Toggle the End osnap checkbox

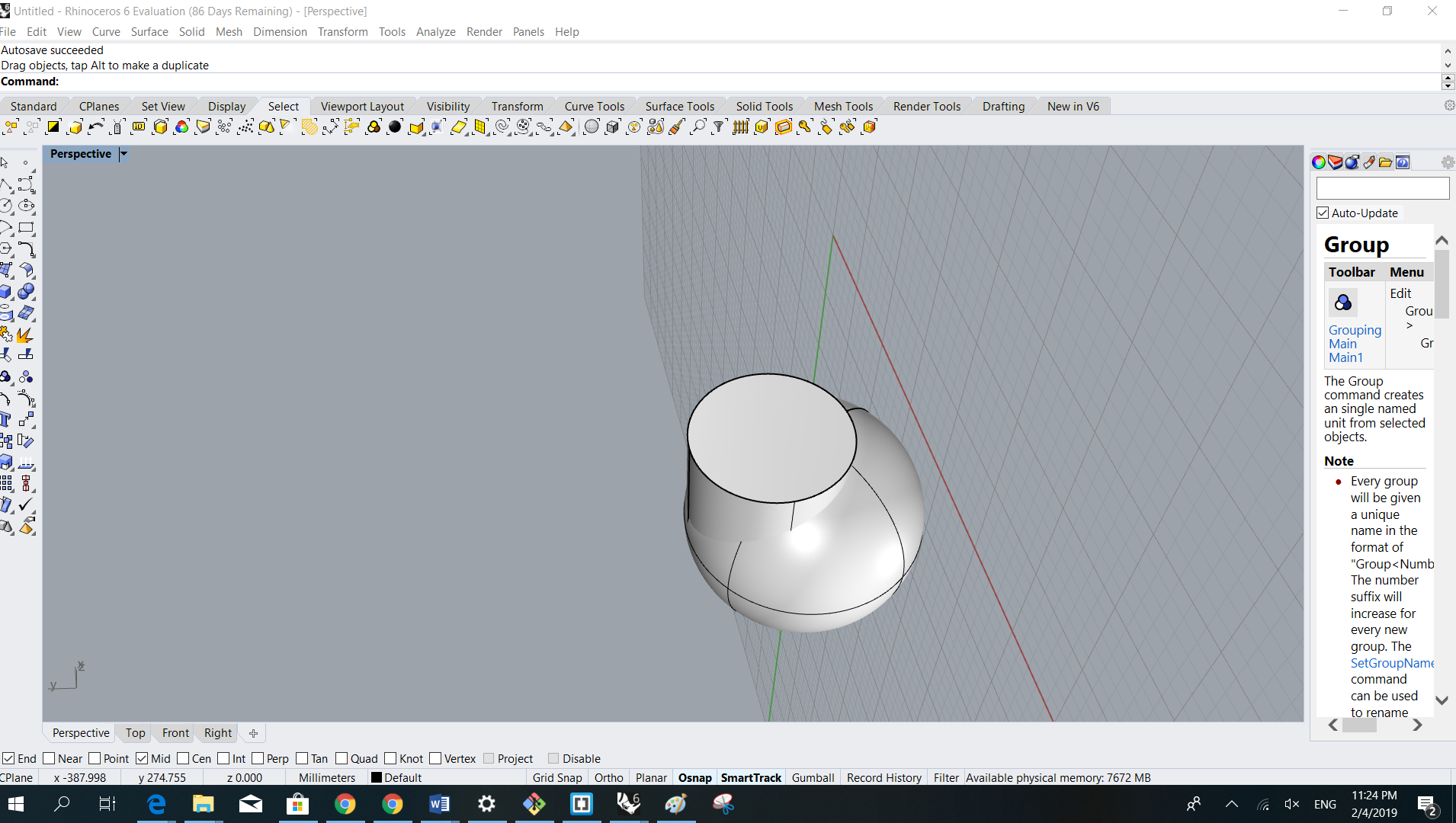point(8,759)
